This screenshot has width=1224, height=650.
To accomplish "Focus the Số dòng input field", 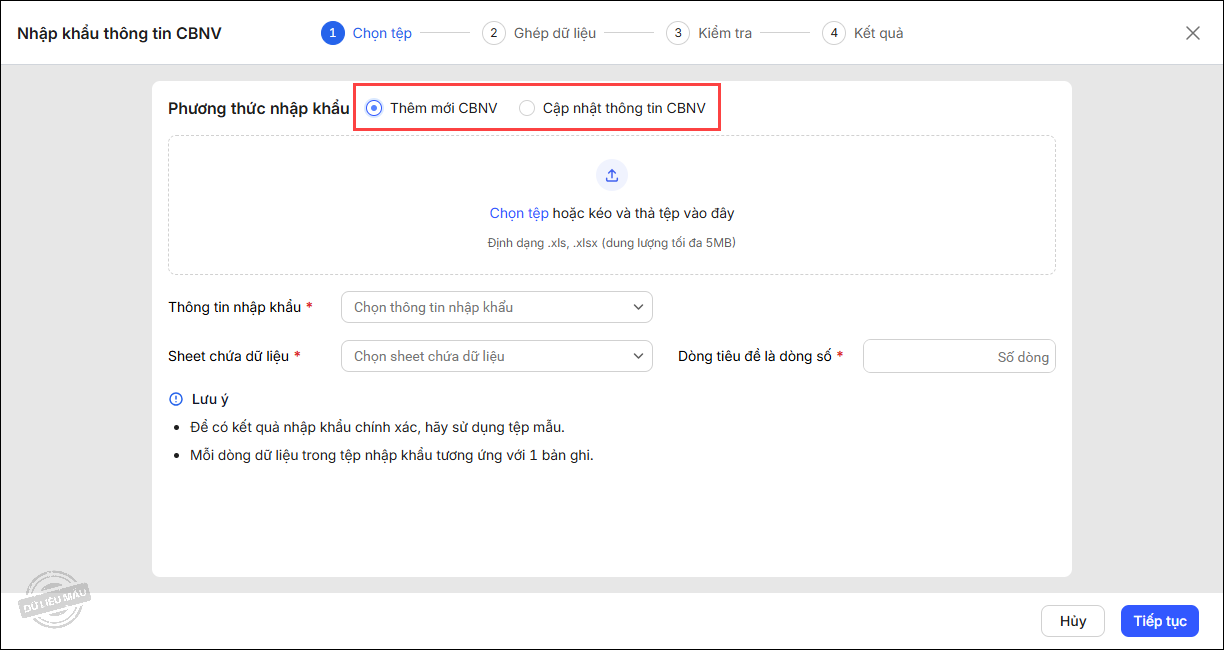I will [958, 357].
